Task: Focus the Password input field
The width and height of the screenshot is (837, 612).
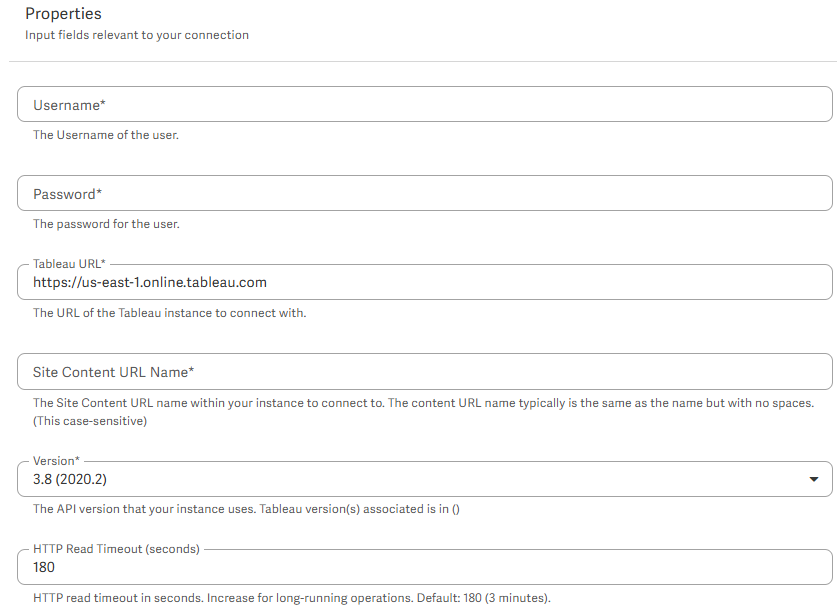Action: [424, 193]
